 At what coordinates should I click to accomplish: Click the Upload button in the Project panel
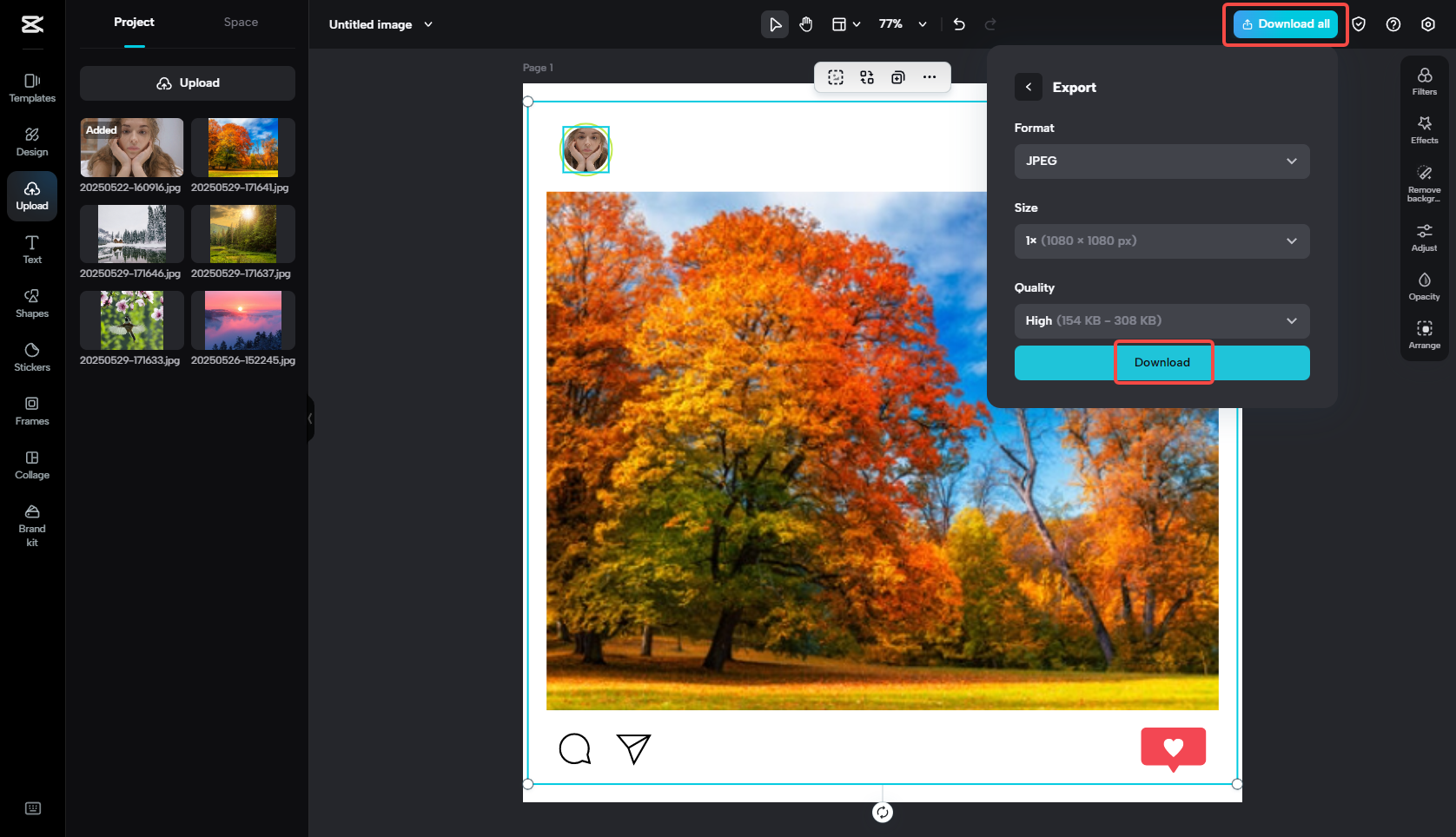pos(188,82)
